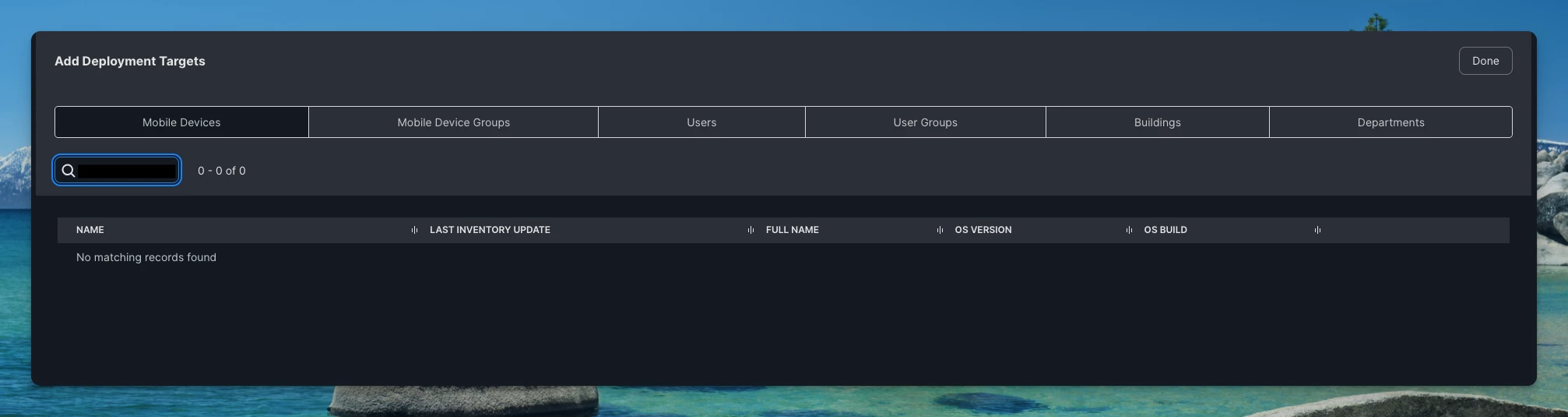Grab resize handle after FULL NAME column
The width and height of the screenshot is (1568, 417).
(x=940, y=230)
